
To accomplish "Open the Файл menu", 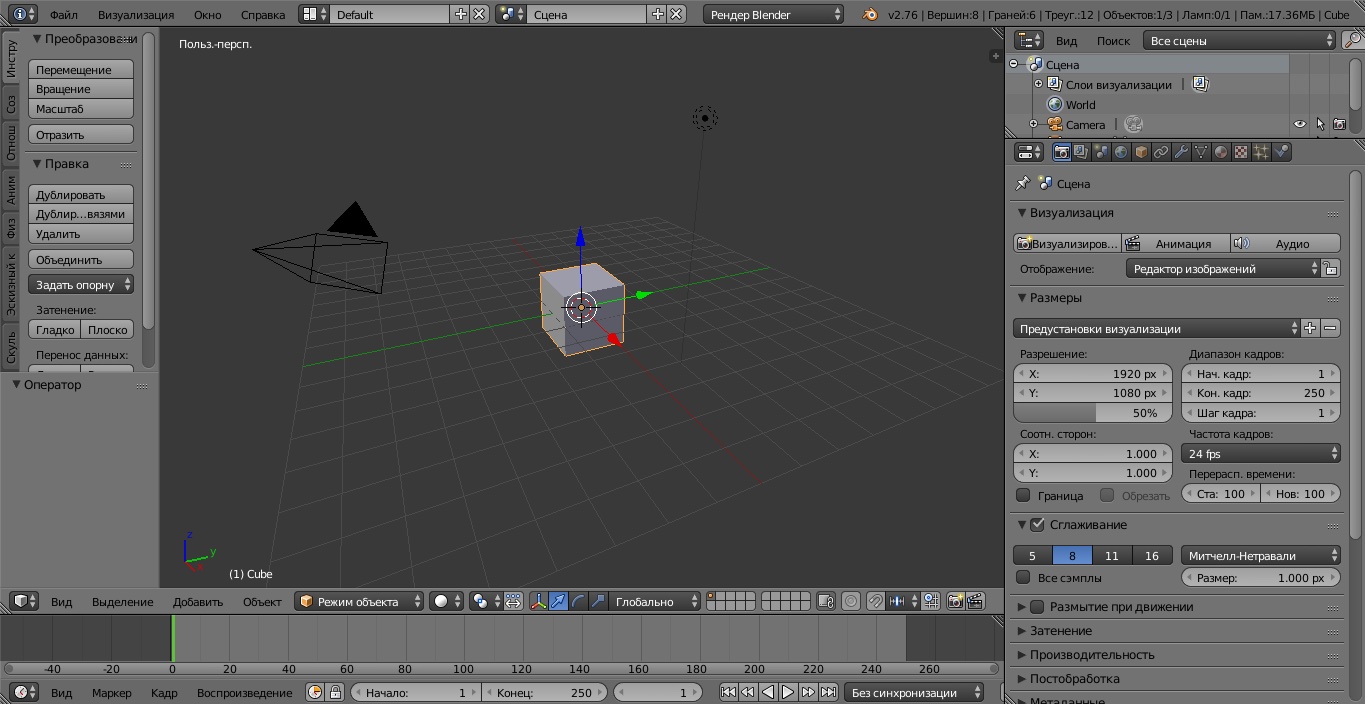I will 64,14.
